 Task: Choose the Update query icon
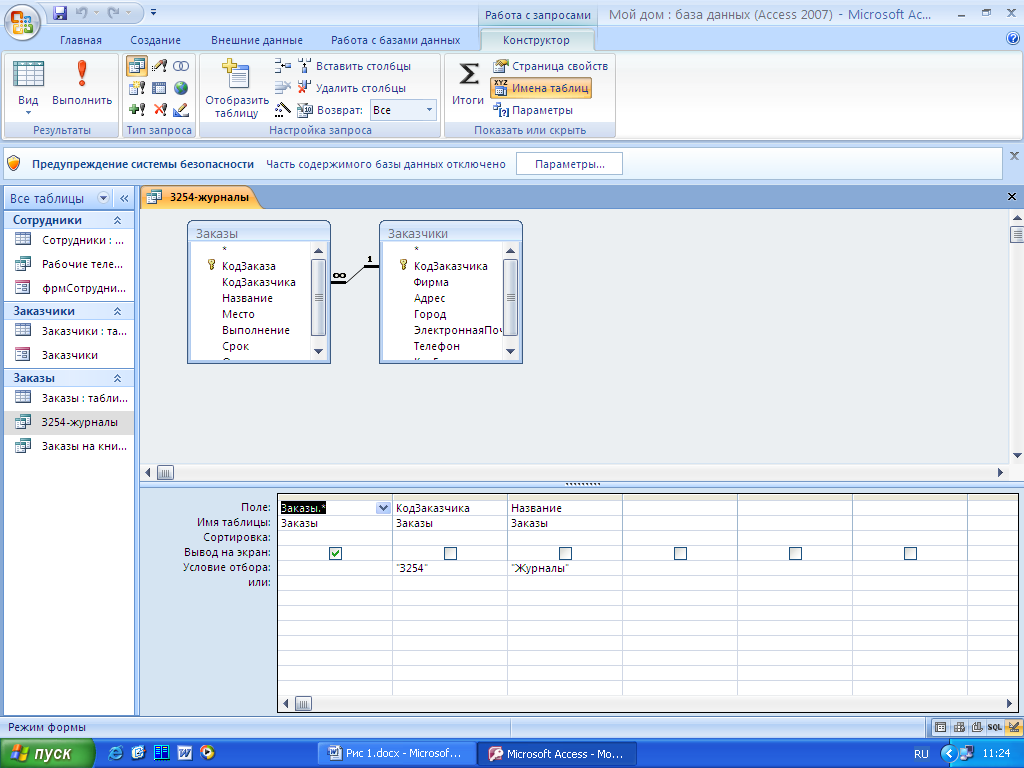coord(159,66)
